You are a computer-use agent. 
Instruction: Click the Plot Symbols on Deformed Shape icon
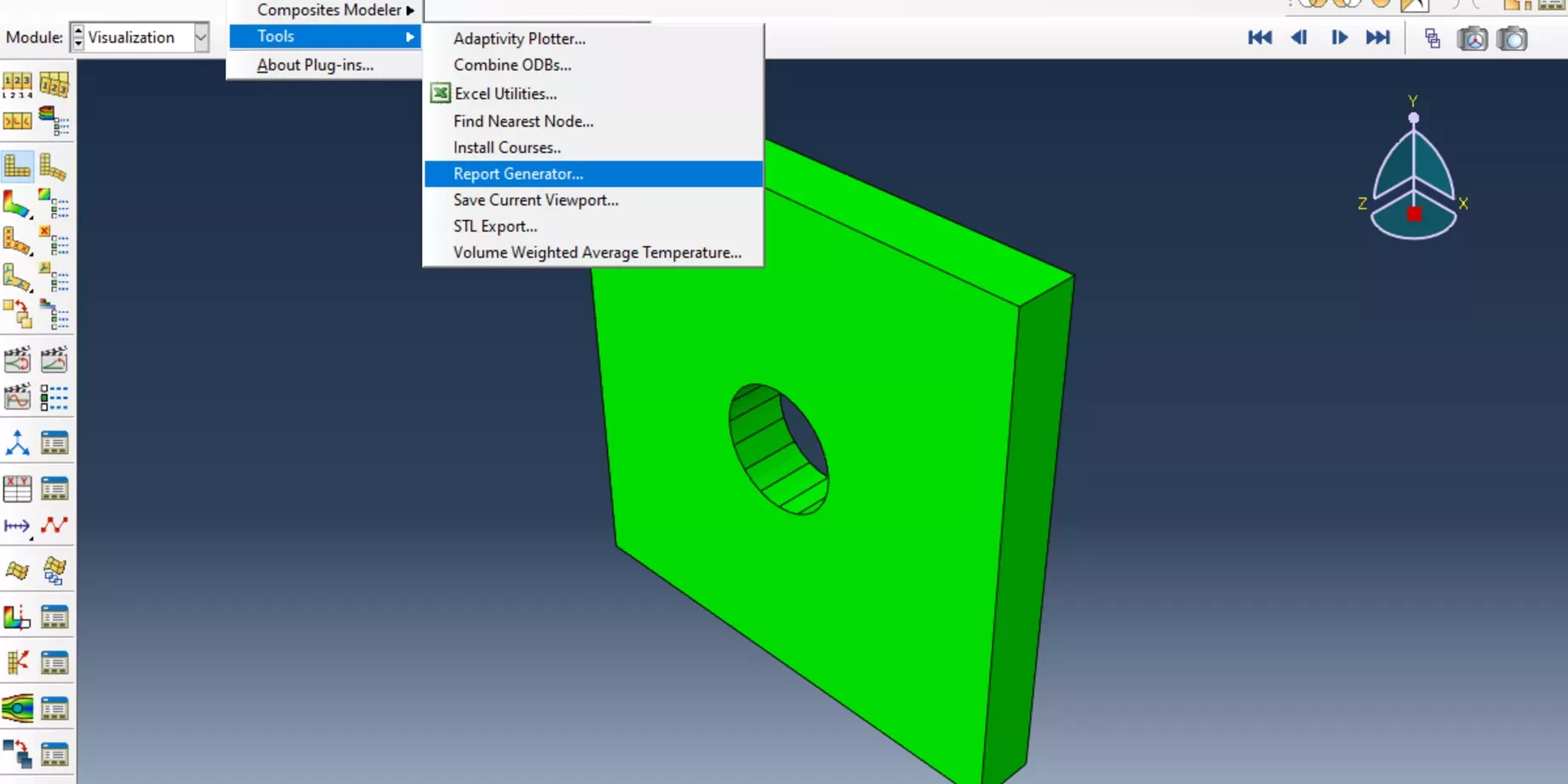click(17, 242)
